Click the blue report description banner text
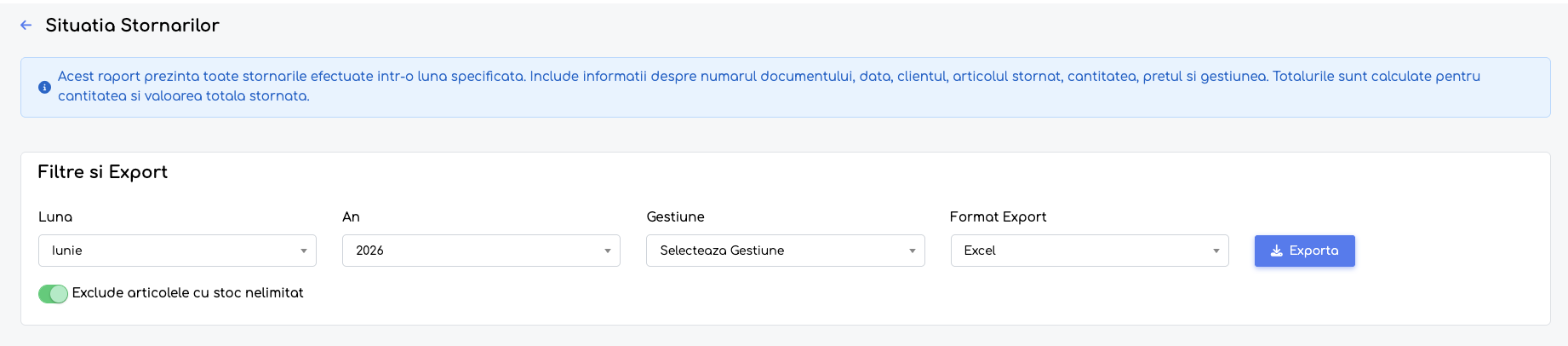The height and width of the screenshot is (346, 1568). pos(769,86)
